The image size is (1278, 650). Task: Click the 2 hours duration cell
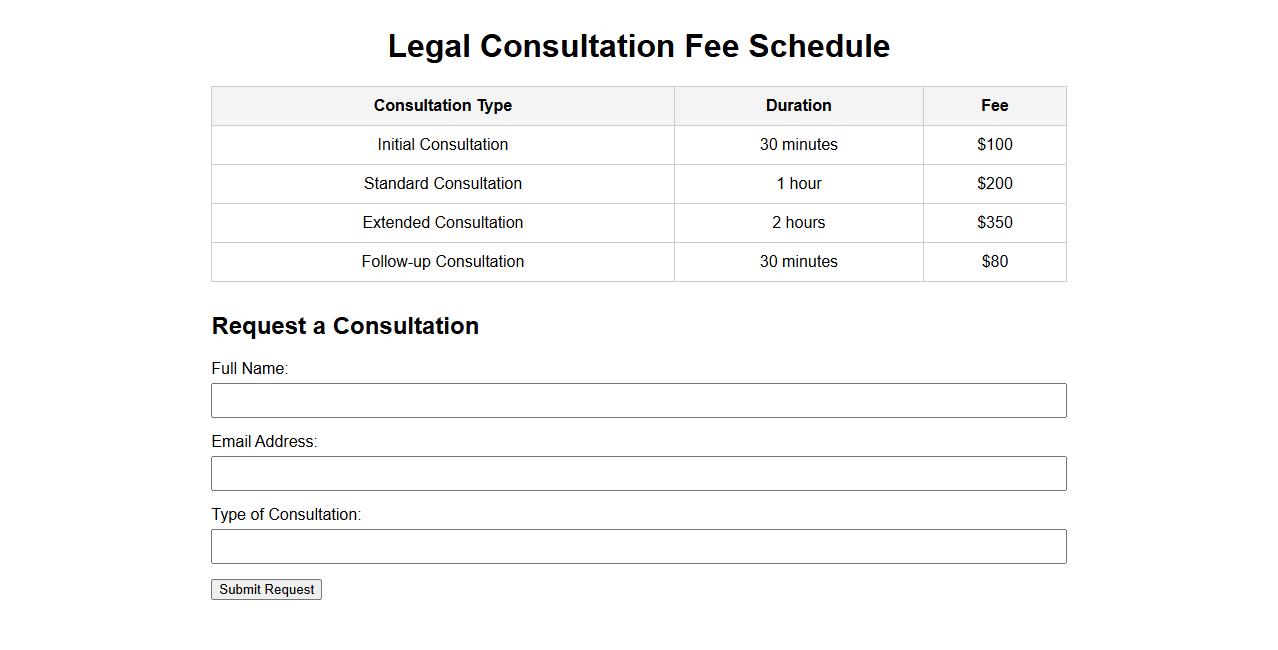(x=798, y=223)
